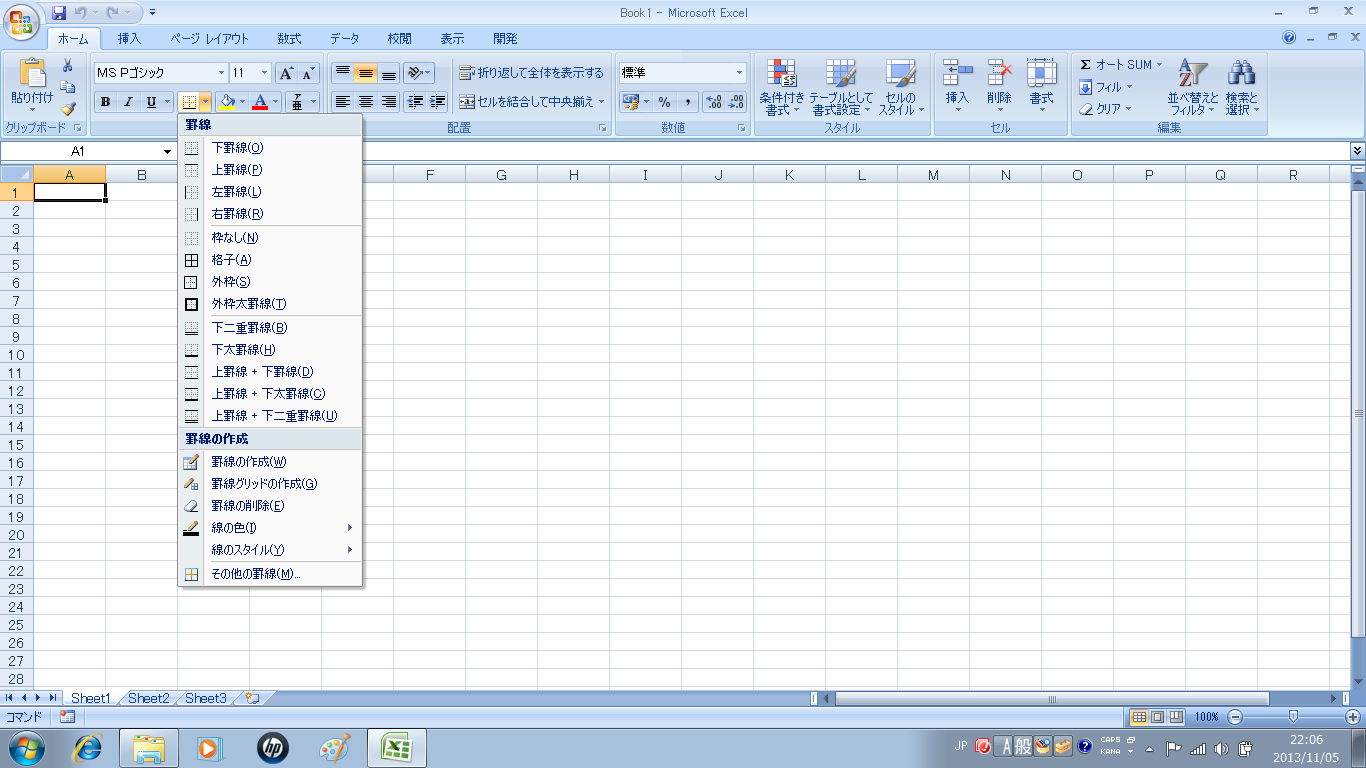Click the font color red swatch button
The height and width of the screenshot is (768, 1366).
pos(261,102)
